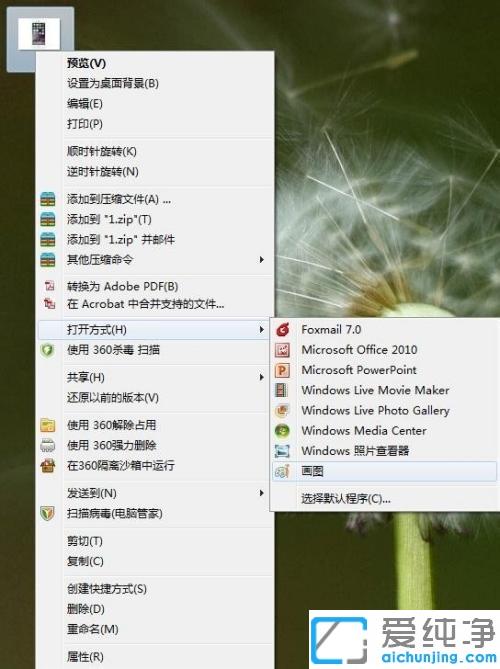Open with Windows 照片查看器

point(355,451)
